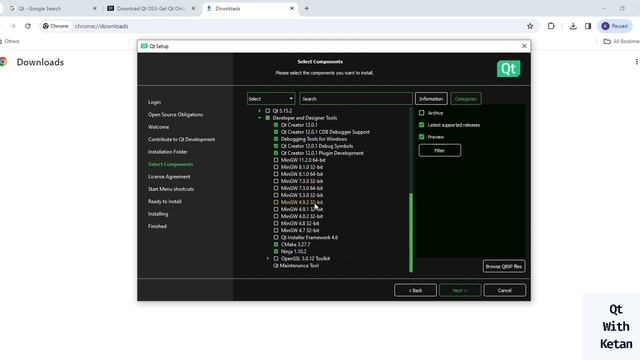Click the Chrome site info chip
640x360 pixels.
tap(56, 26)
